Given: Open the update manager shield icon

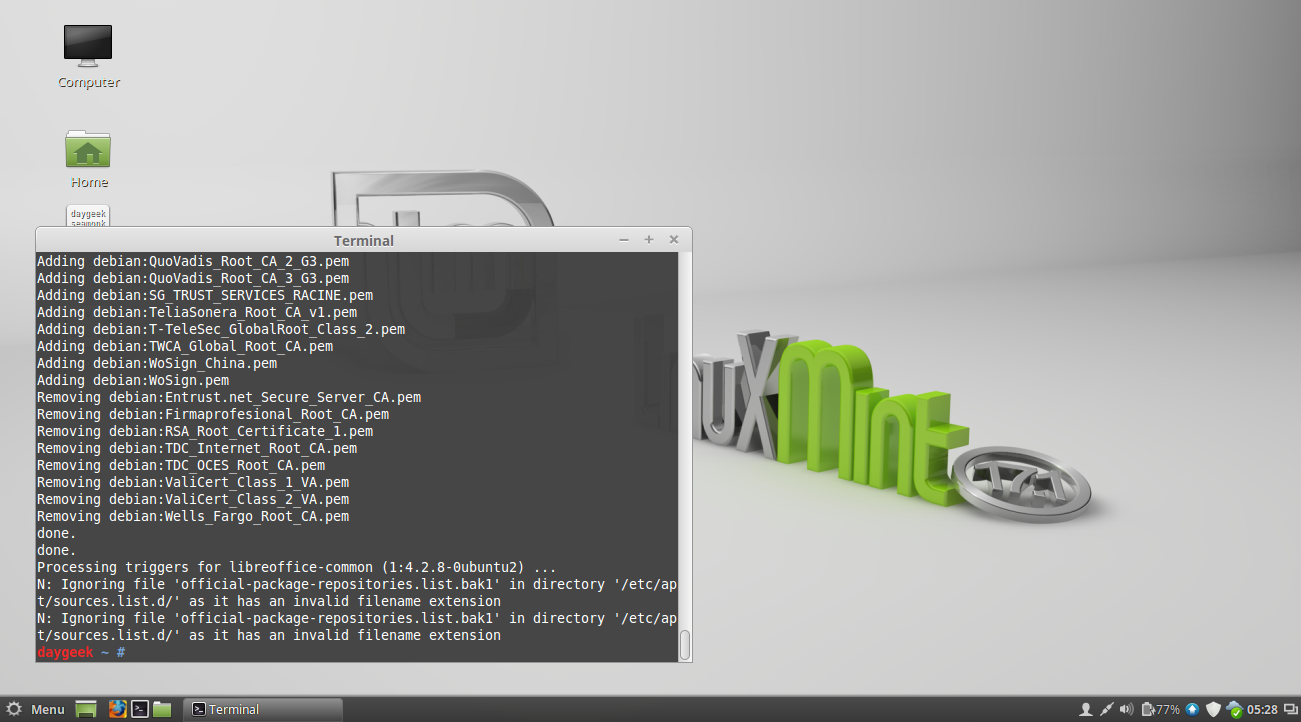Looking at the screenshot, I should click(1213, 709).
